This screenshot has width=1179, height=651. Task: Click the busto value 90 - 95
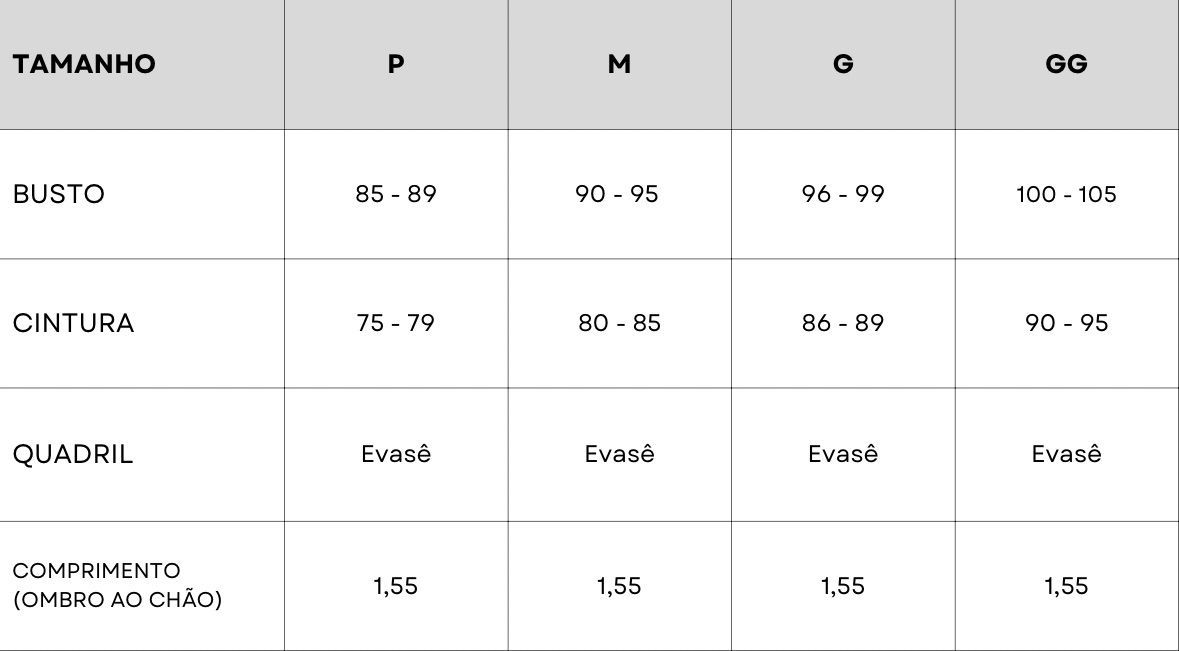(x=617, y=194)
